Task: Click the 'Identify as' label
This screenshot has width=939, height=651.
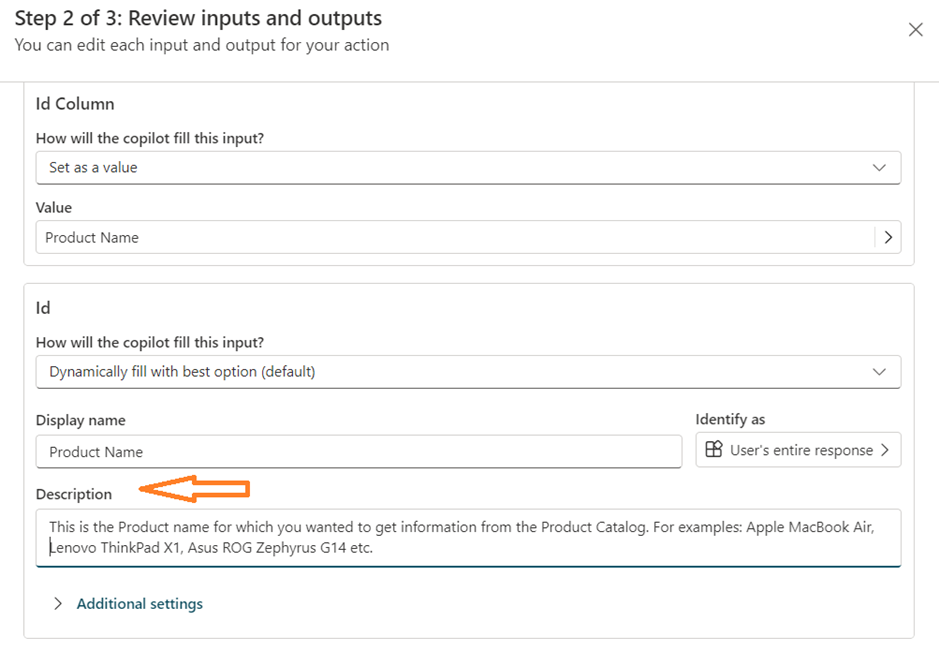Action: (730, 420)
